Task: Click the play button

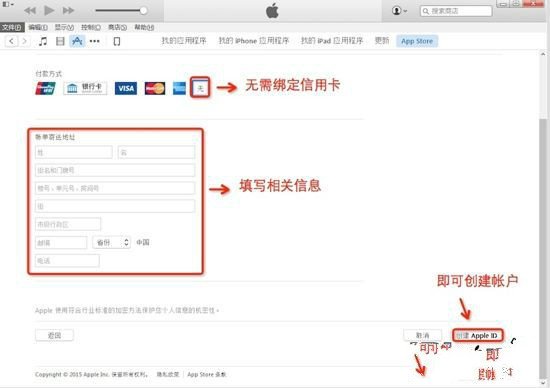Action: [49, 11]
